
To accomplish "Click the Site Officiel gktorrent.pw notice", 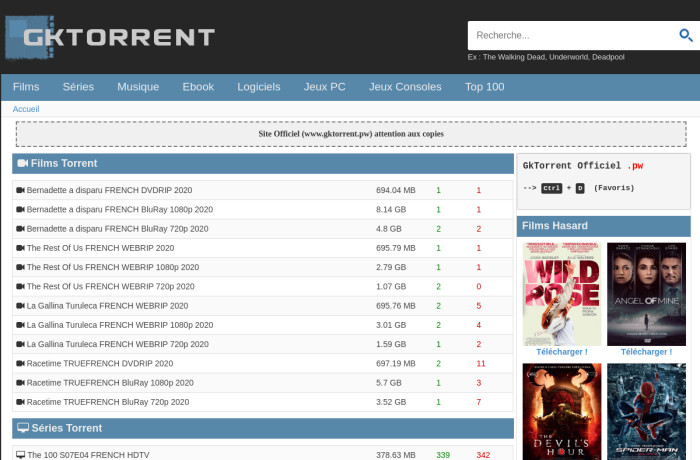I will 351,134.
